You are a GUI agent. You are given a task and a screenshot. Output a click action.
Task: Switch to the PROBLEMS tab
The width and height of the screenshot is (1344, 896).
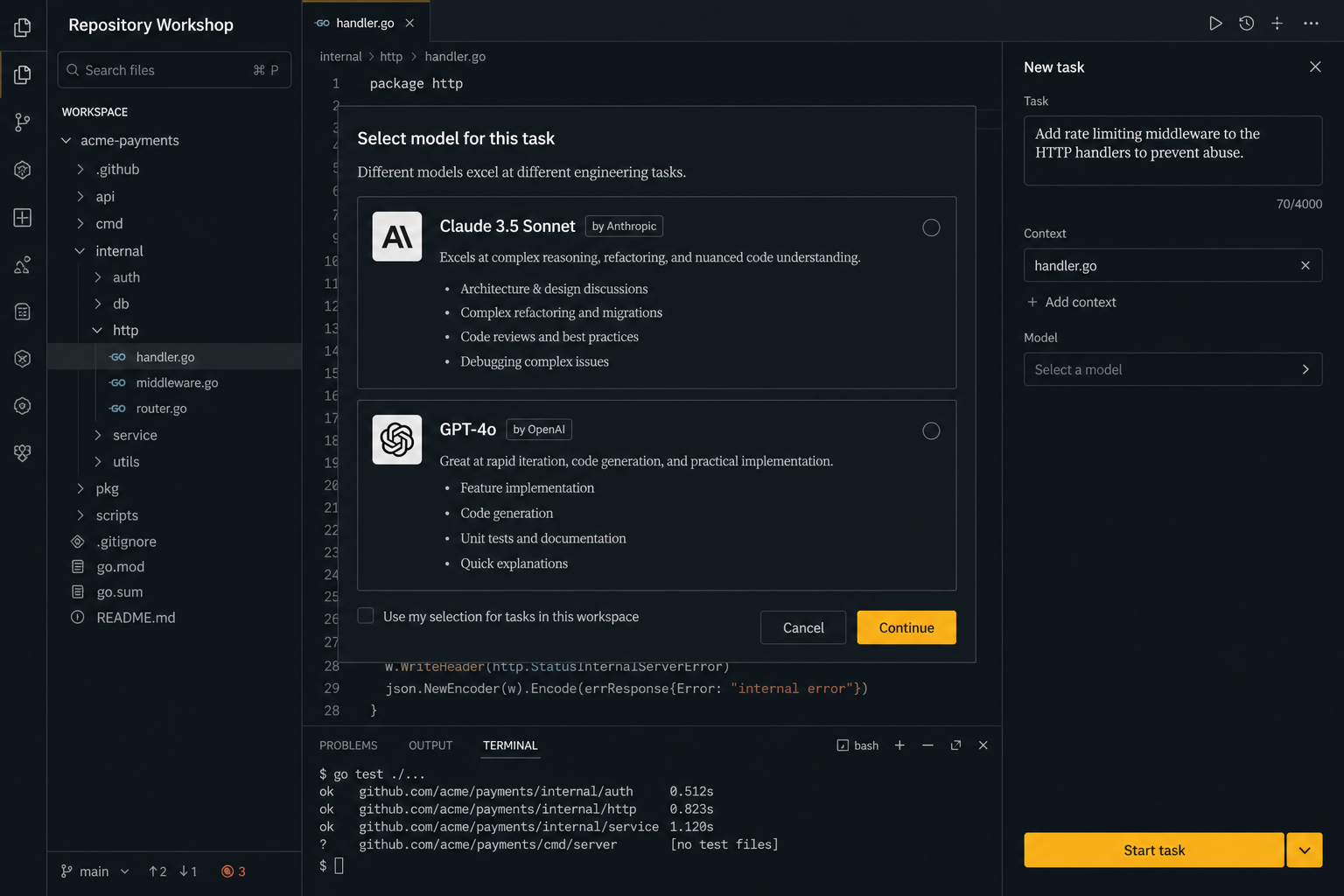[348, 745]
